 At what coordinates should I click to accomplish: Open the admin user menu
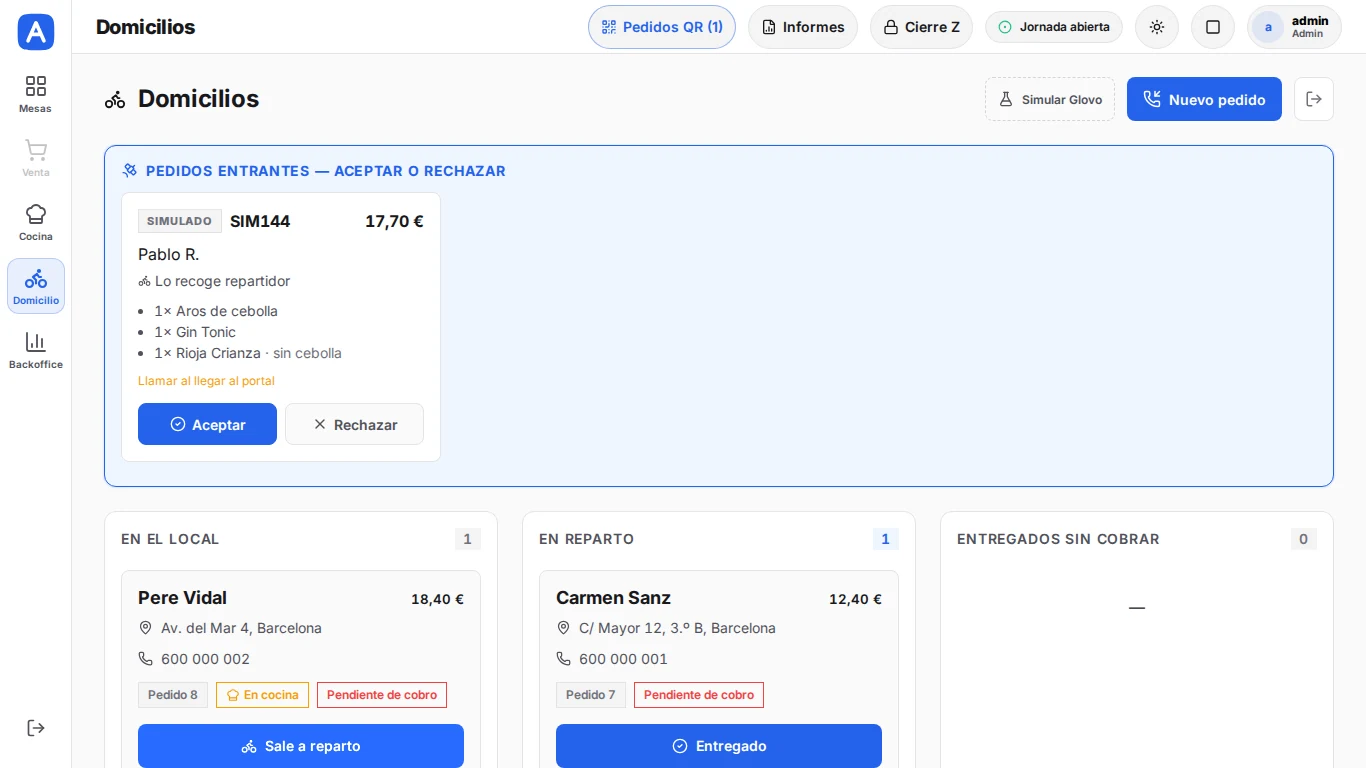pos(1294,27)
